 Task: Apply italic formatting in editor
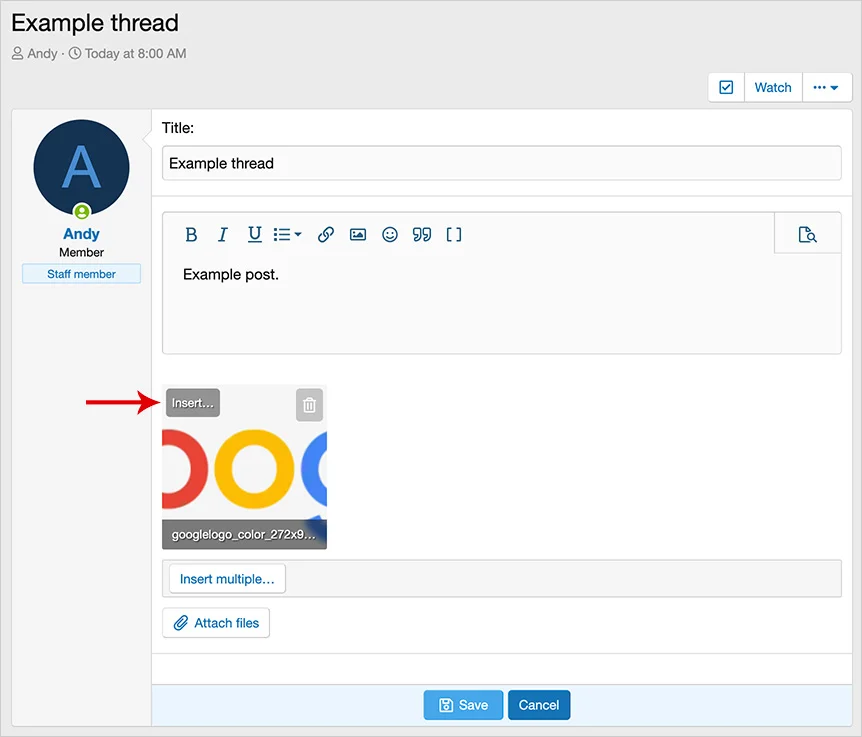(x=223, y=235)
